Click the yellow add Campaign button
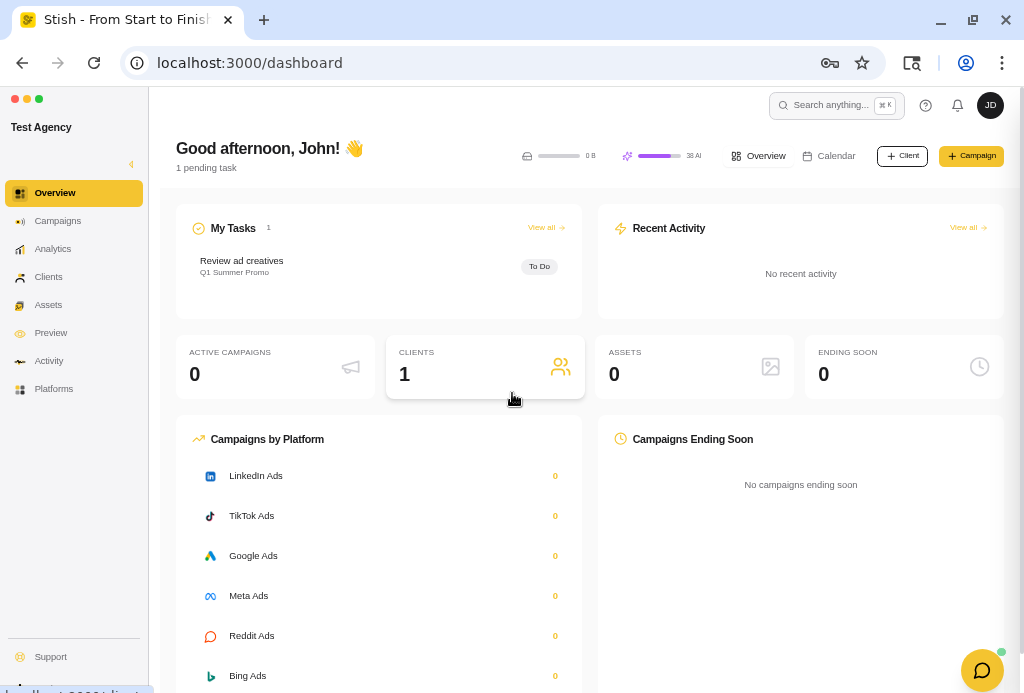Screen dimensions: 1024x693 pyautogui.click(x=971, y=157)
